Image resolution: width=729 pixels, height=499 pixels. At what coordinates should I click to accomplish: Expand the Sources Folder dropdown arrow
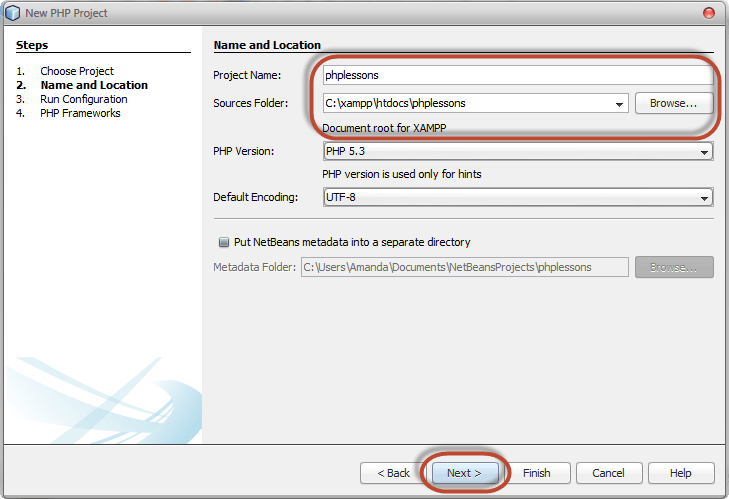619,103
